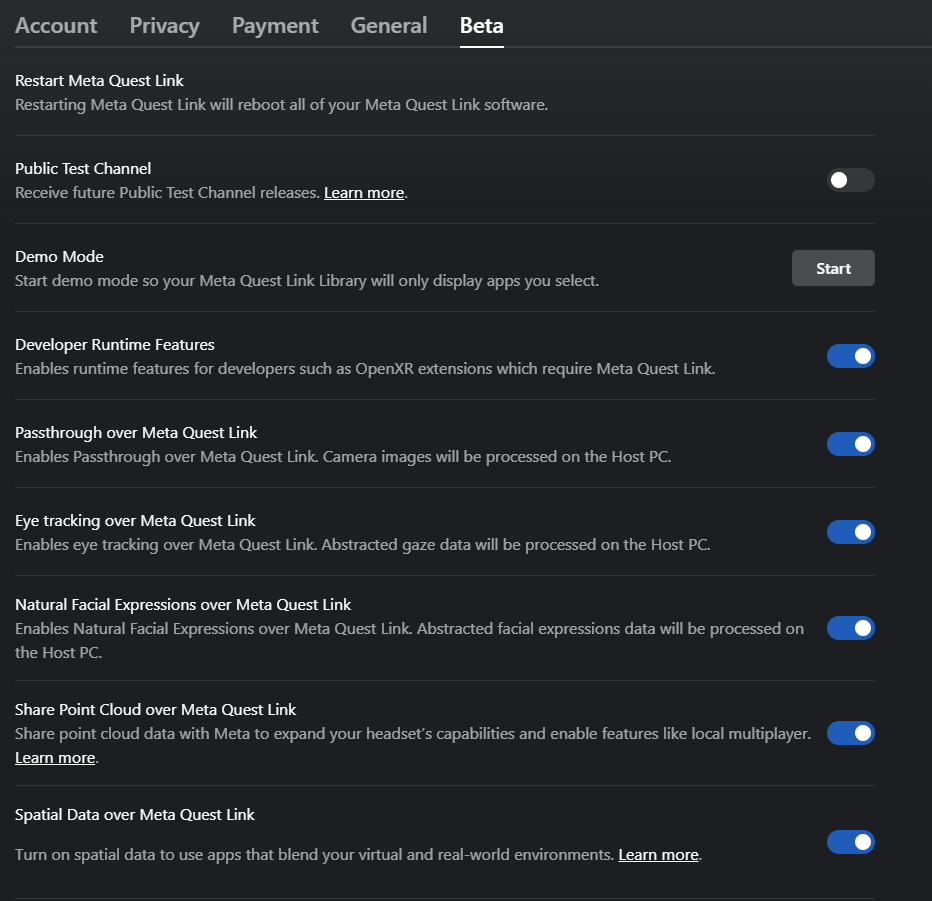Screen dimensions: 932x901
Task: Switch to the Account tab
Action: [x=55, y=25]
